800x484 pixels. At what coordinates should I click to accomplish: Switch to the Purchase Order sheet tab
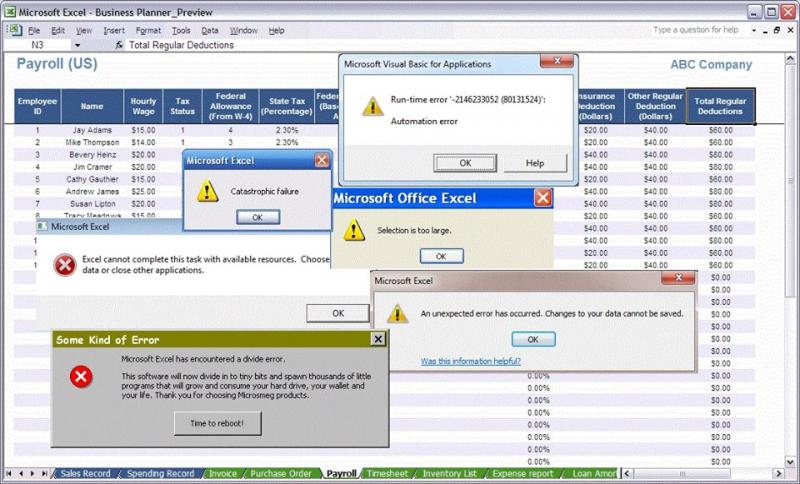[x=281, y=473]
